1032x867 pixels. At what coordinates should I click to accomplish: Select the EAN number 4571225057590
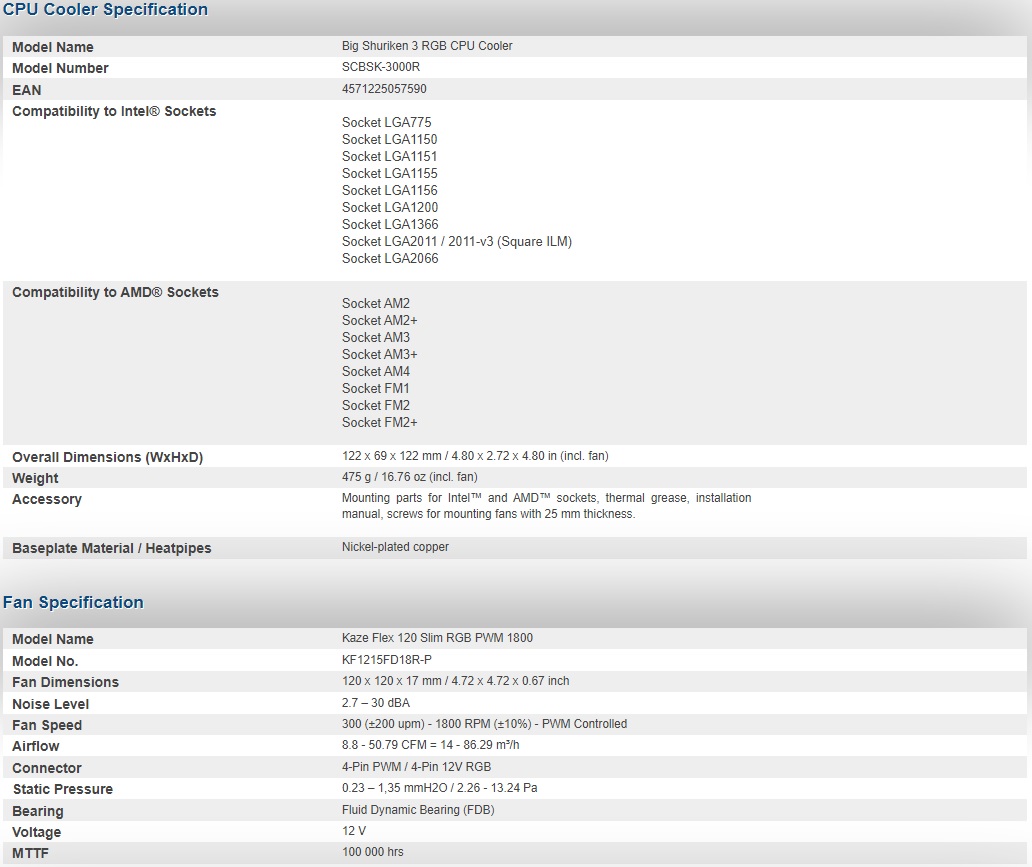tap(384, 89)
